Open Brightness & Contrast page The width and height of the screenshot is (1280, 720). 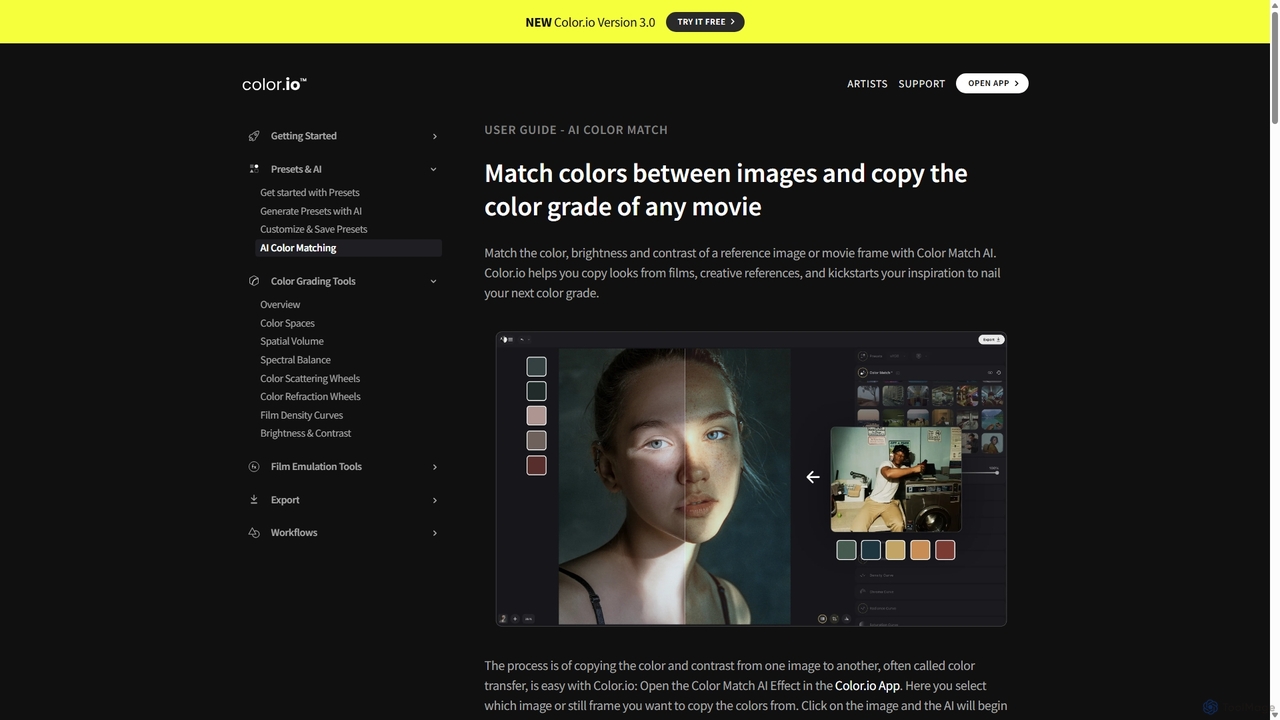pyautogui.click(x=305, y=433)
